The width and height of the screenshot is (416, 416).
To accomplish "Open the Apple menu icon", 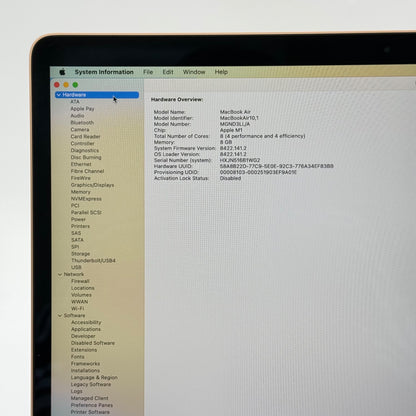I will pyautogui.click(x=62, y=72).
